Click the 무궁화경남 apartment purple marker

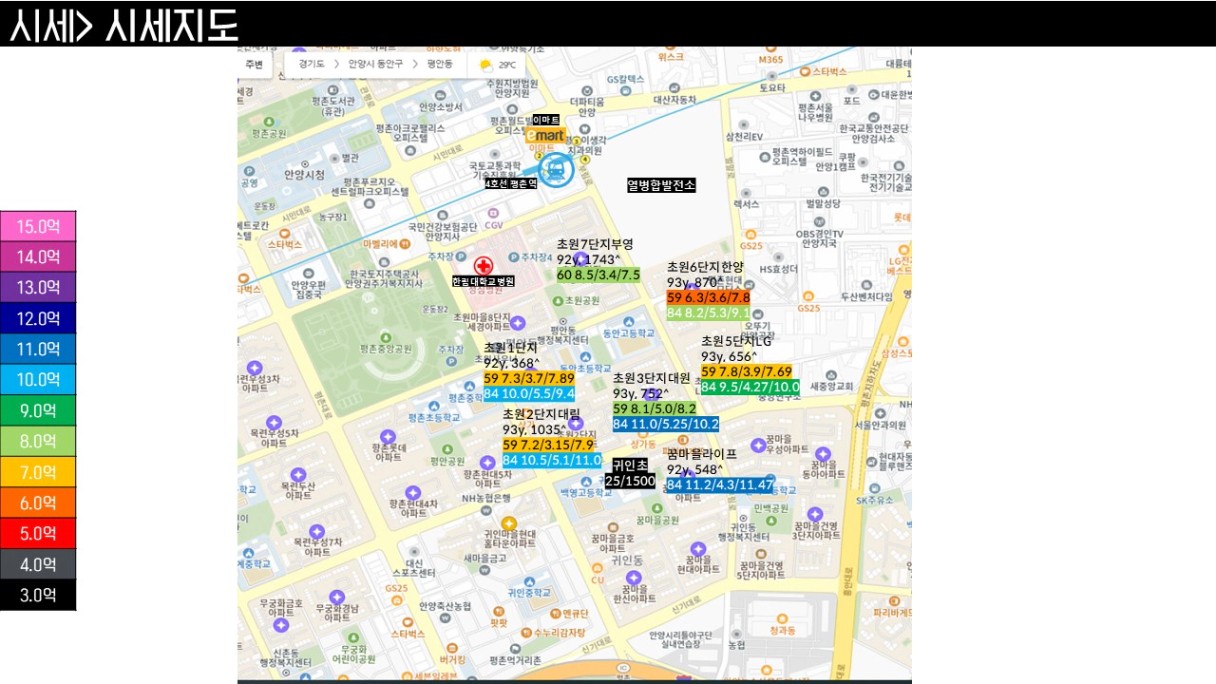[x=339, y=597]
